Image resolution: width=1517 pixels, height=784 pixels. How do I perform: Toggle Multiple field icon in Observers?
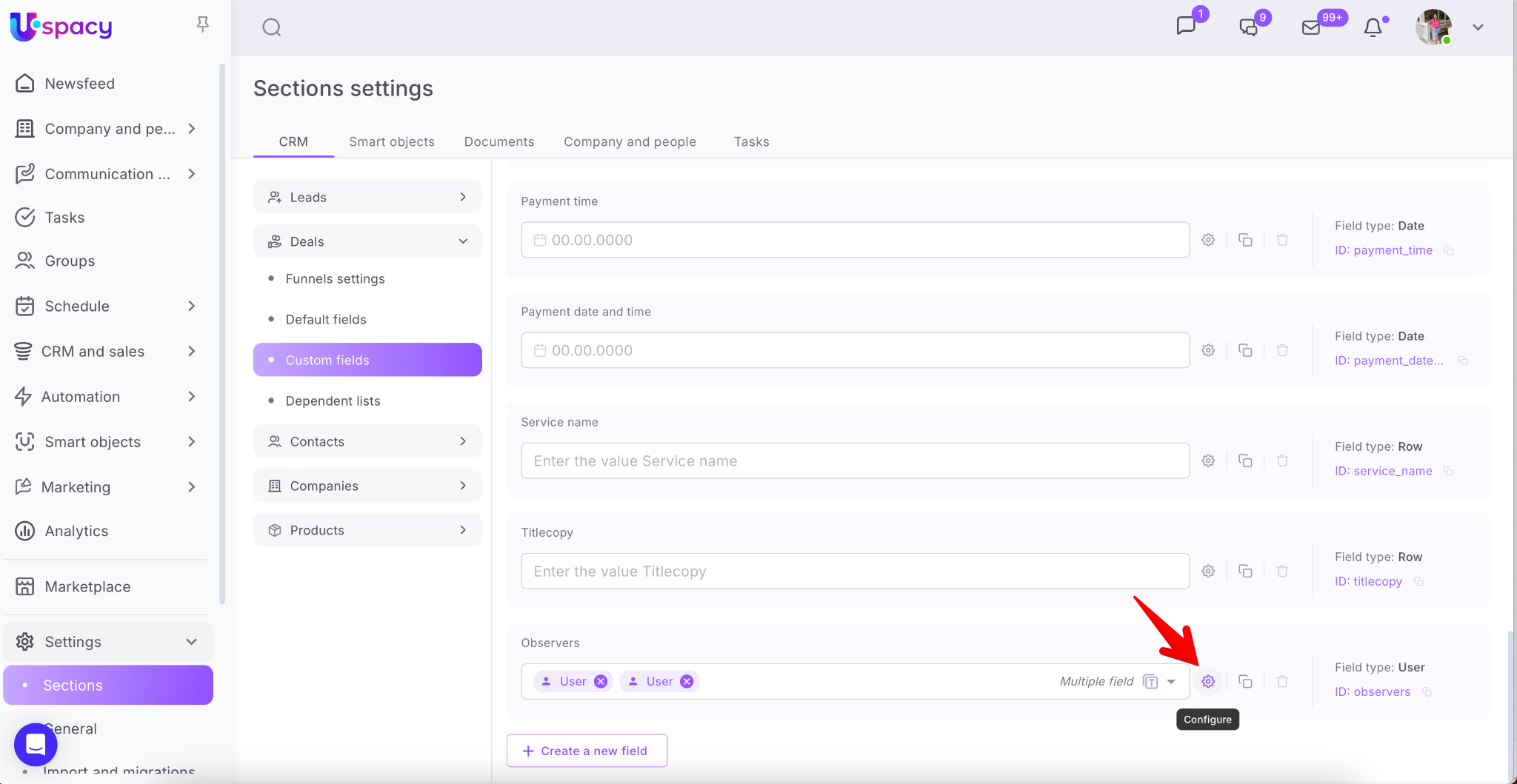pos(1150,681)
